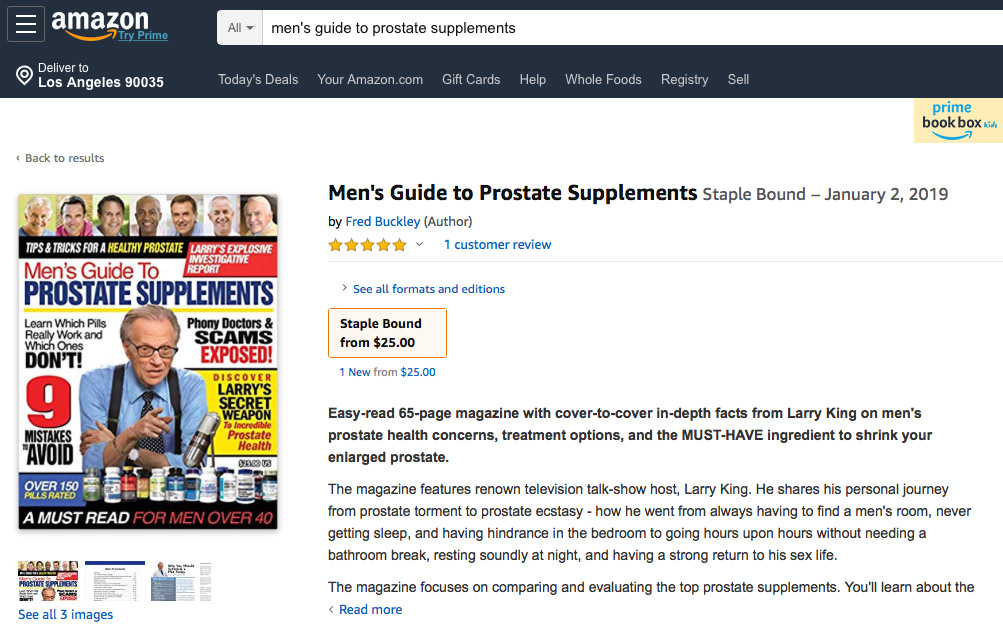This screenshot has width=1003, height=630.
Task: Click the Amazon logo
Action: 100,25
